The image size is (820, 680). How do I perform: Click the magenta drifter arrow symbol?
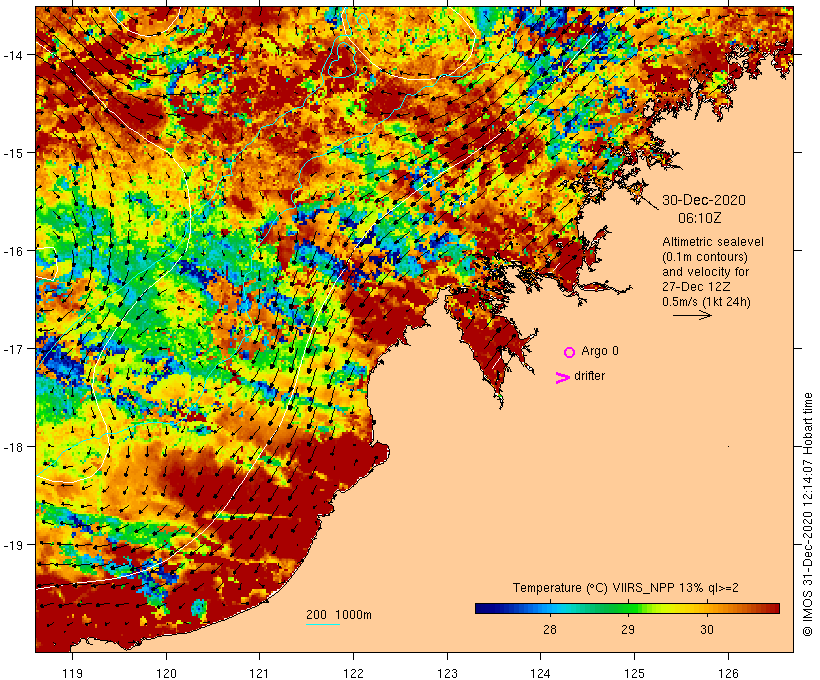[563, 378]
